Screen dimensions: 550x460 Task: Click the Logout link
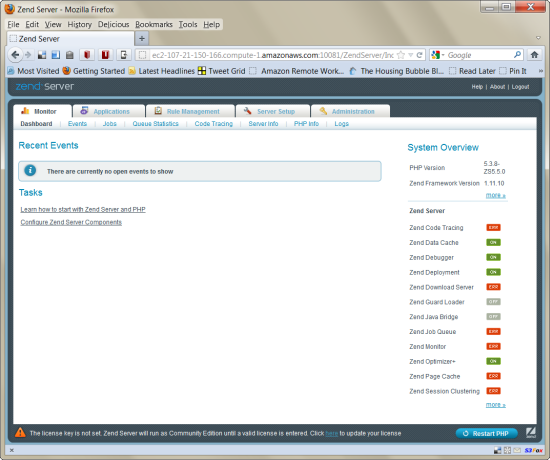click(520, 86)
